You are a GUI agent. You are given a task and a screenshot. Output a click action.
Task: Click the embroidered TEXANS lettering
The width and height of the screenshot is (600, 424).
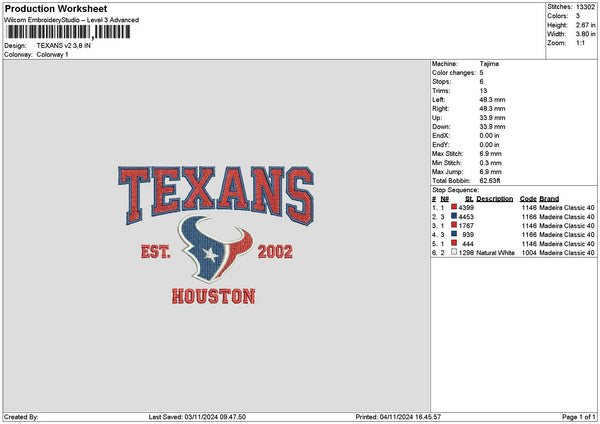click(216, 194)
